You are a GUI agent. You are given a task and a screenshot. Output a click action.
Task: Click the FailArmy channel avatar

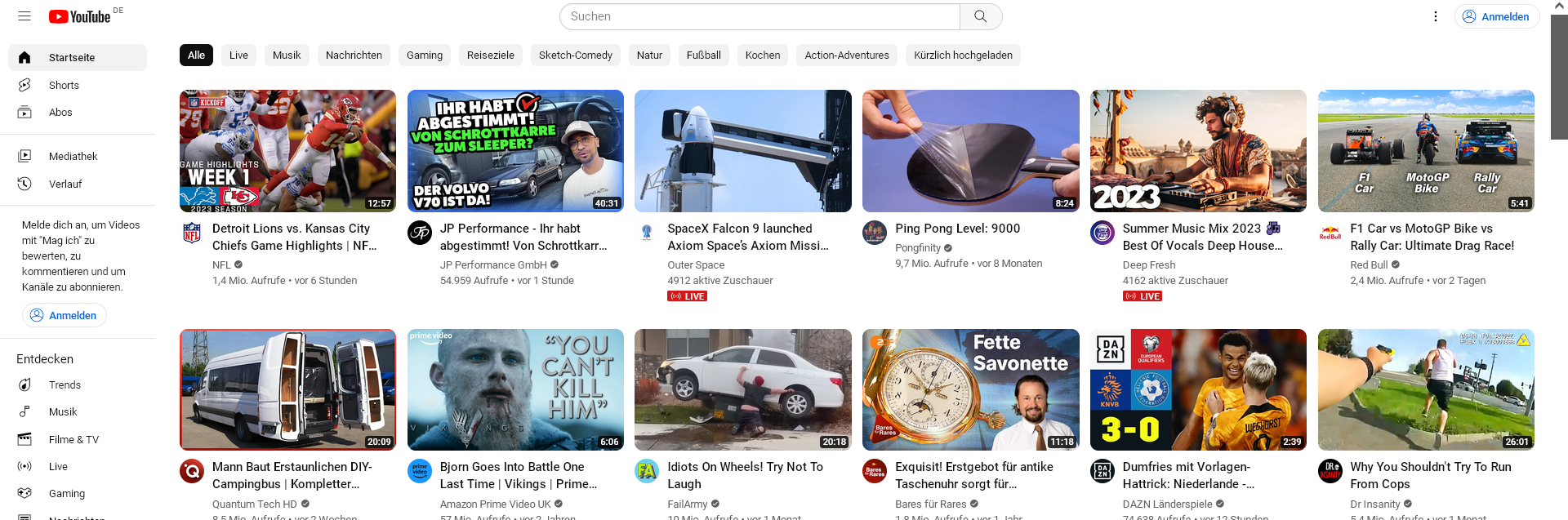point(647,471)
